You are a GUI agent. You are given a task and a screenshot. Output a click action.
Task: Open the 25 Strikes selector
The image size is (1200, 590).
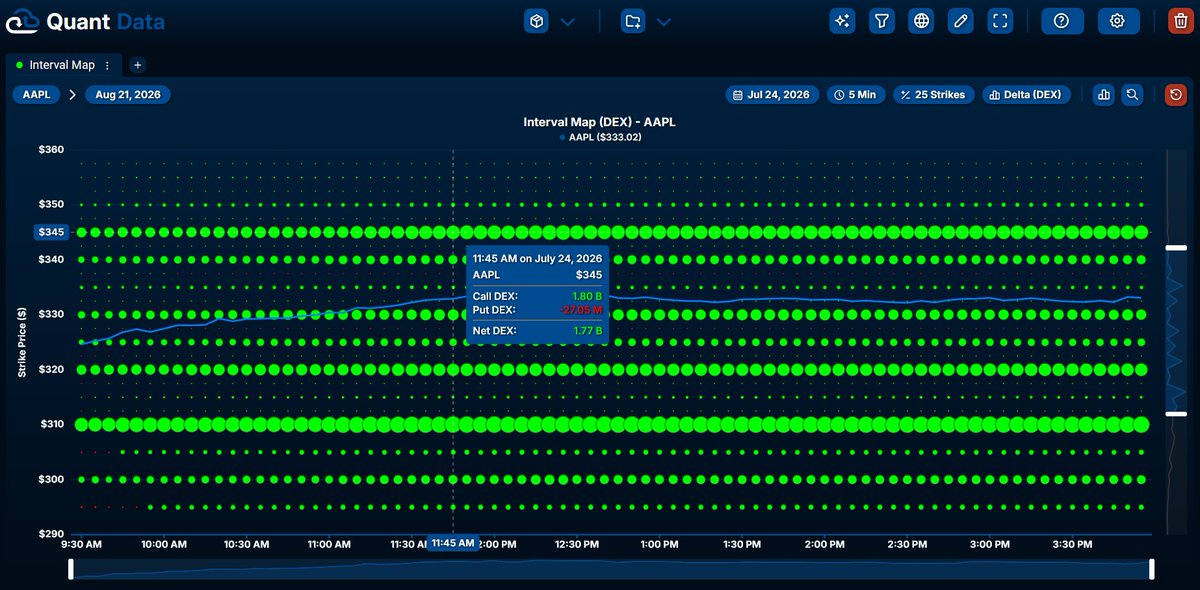tap(933, 95)
